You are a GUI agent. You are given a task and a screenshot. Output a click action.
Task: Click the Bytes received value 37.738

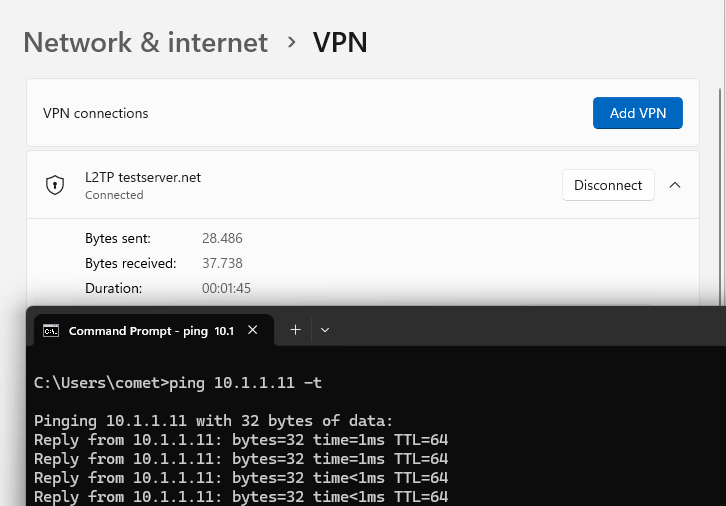[222, 263]
